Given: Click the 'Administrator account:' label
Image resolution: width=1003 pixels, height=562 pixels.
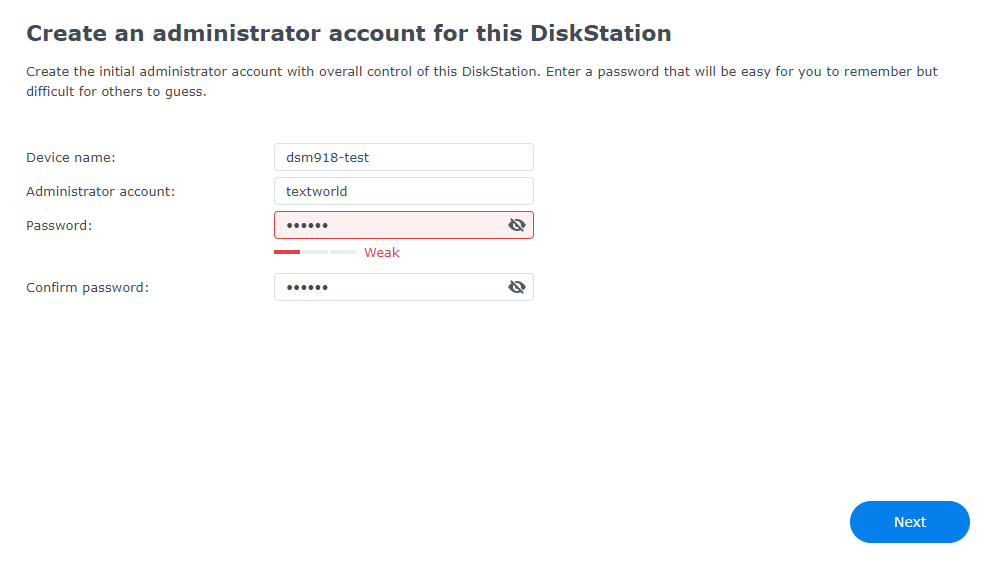Looking at the screenshot, I should coord(100,191).
